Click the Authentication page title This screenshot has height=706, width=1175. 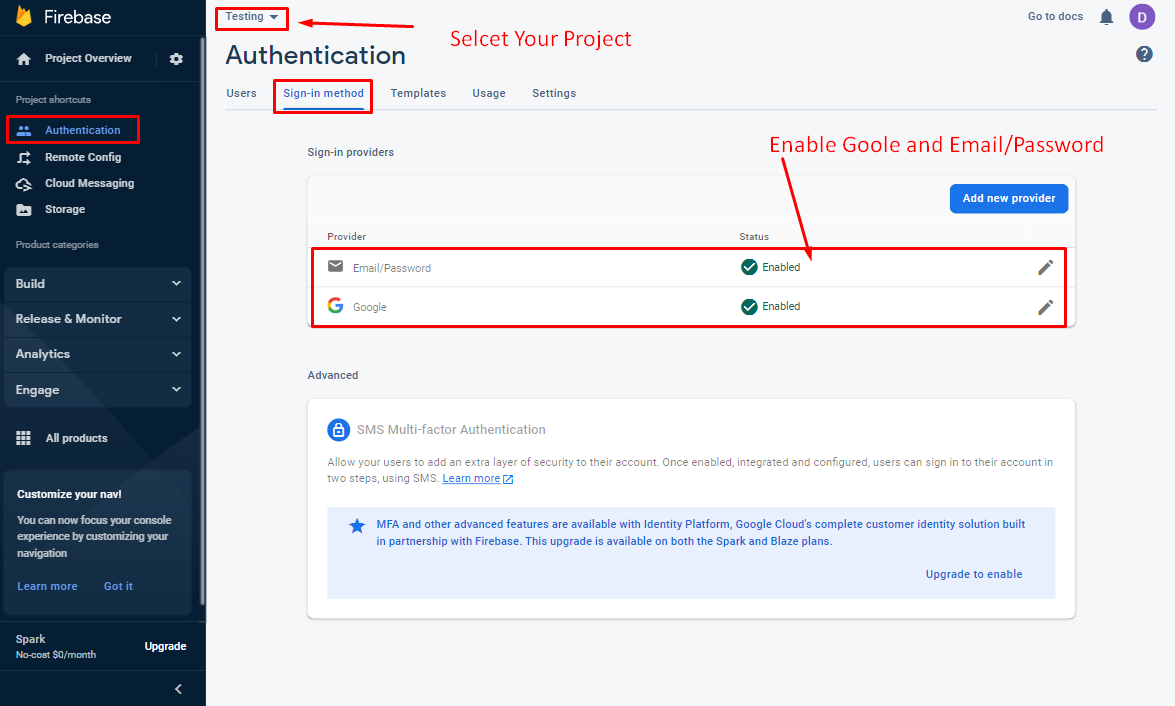click(x=315, y=55)
